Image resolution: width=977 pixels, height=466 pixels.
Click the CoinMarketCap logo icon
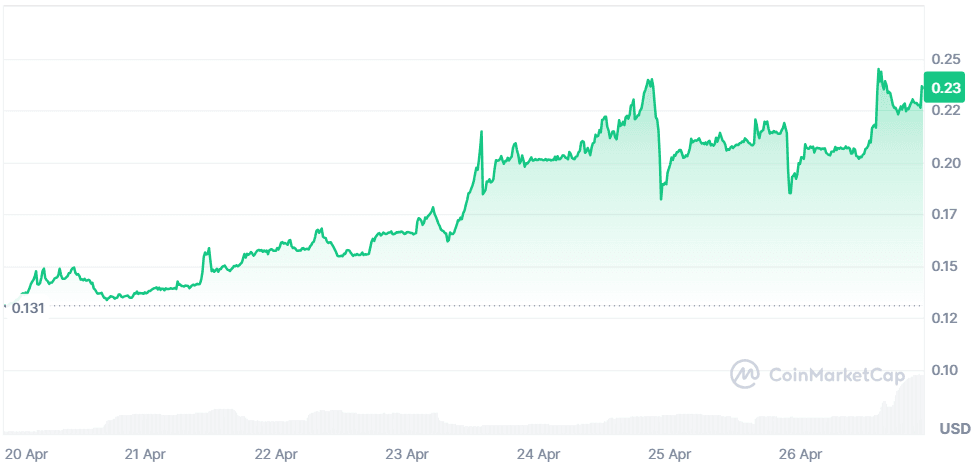point(746,375)
